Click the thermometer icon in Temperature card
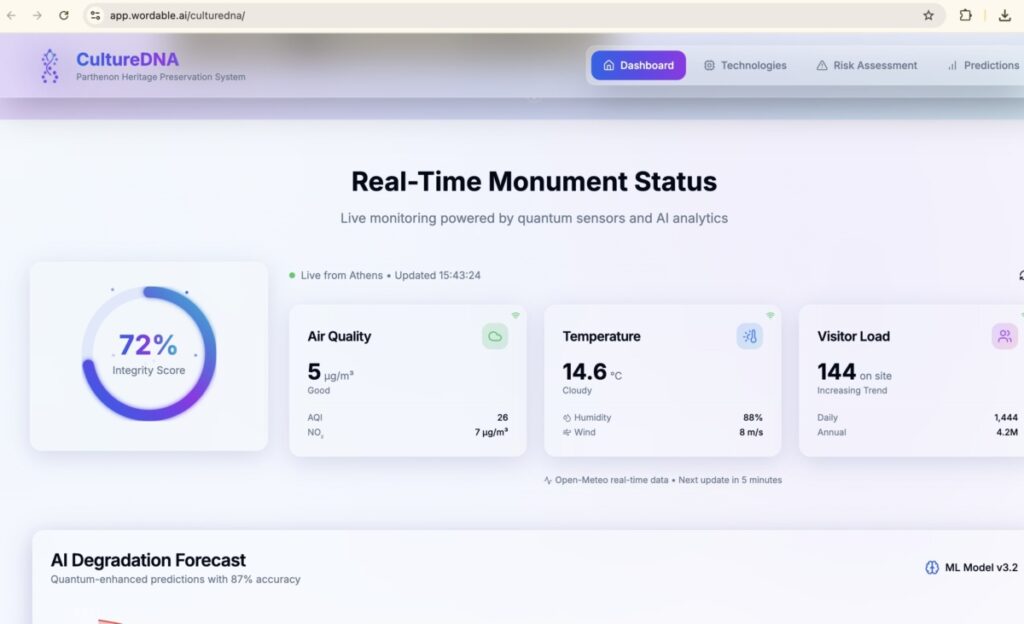The image size is (1024, 624). [x=750, y=336]
